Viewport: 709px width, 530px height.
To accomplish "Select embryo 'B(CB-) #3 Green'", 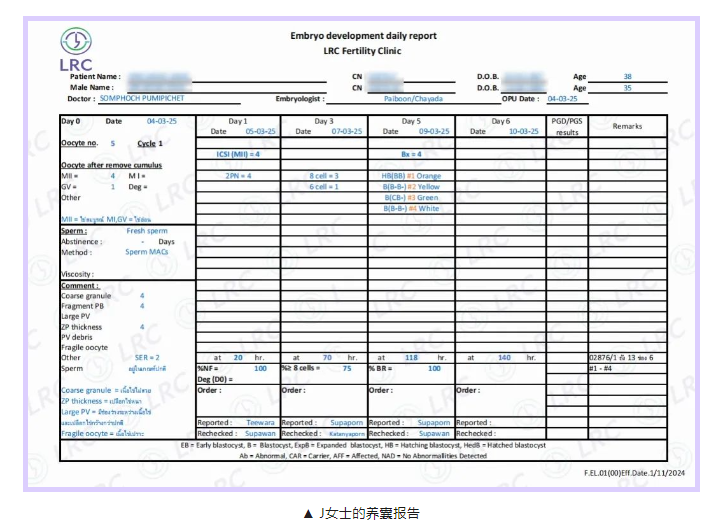I will click(x=411, y=198).
